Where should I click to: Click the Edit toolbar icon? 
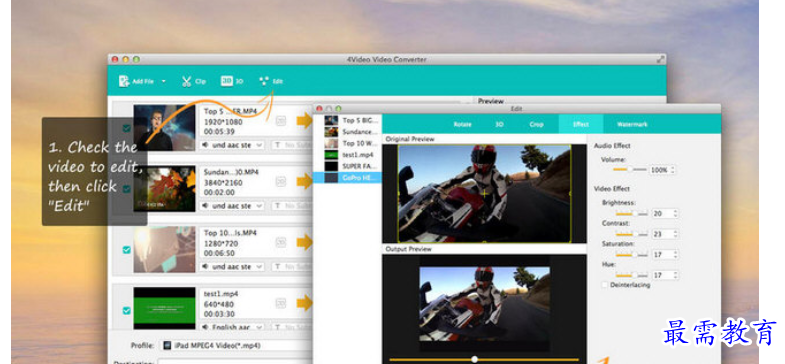(264, 81)
